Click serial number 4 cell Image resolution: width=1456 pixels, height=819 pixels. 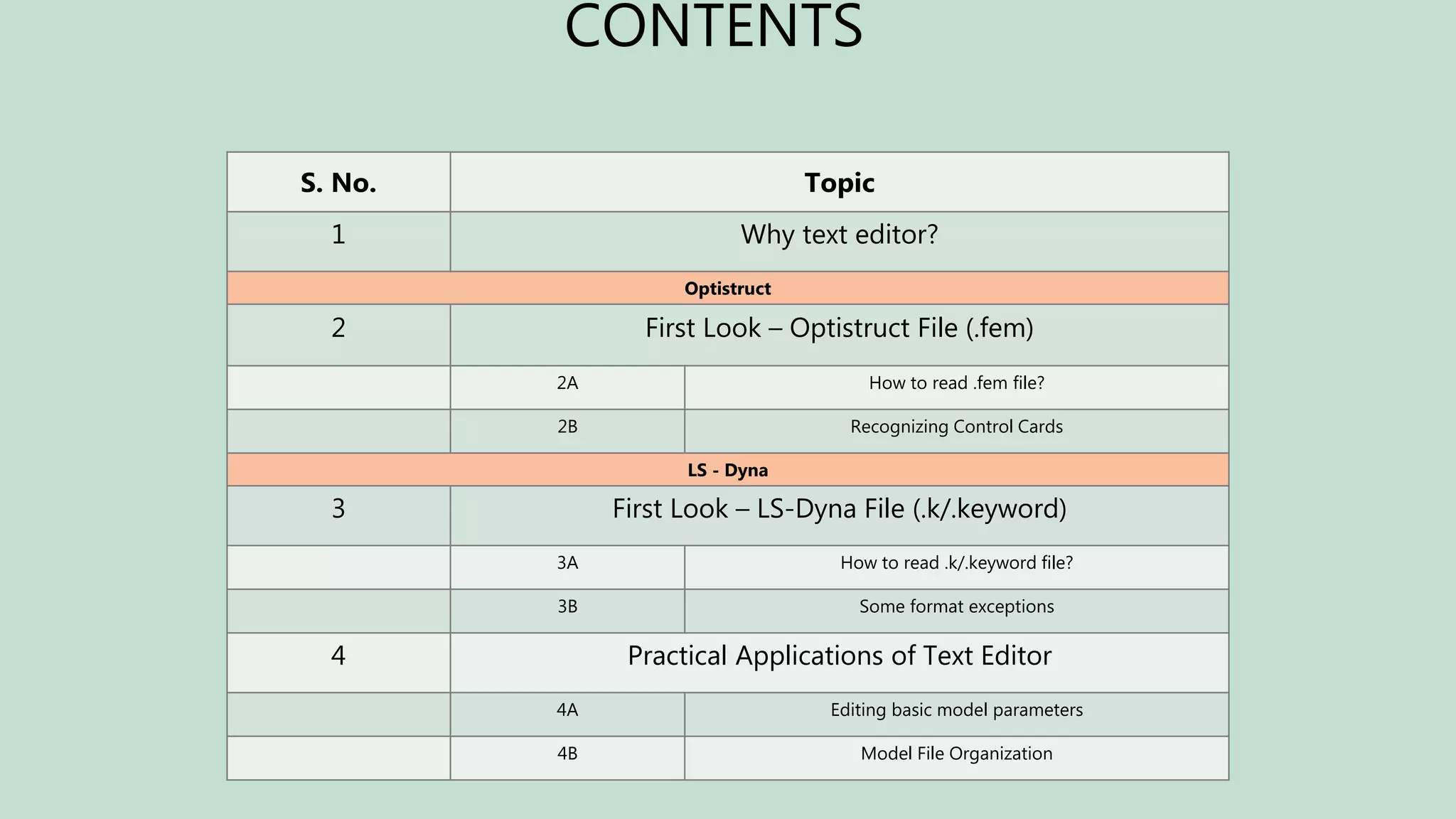click(x=338, y=663)
